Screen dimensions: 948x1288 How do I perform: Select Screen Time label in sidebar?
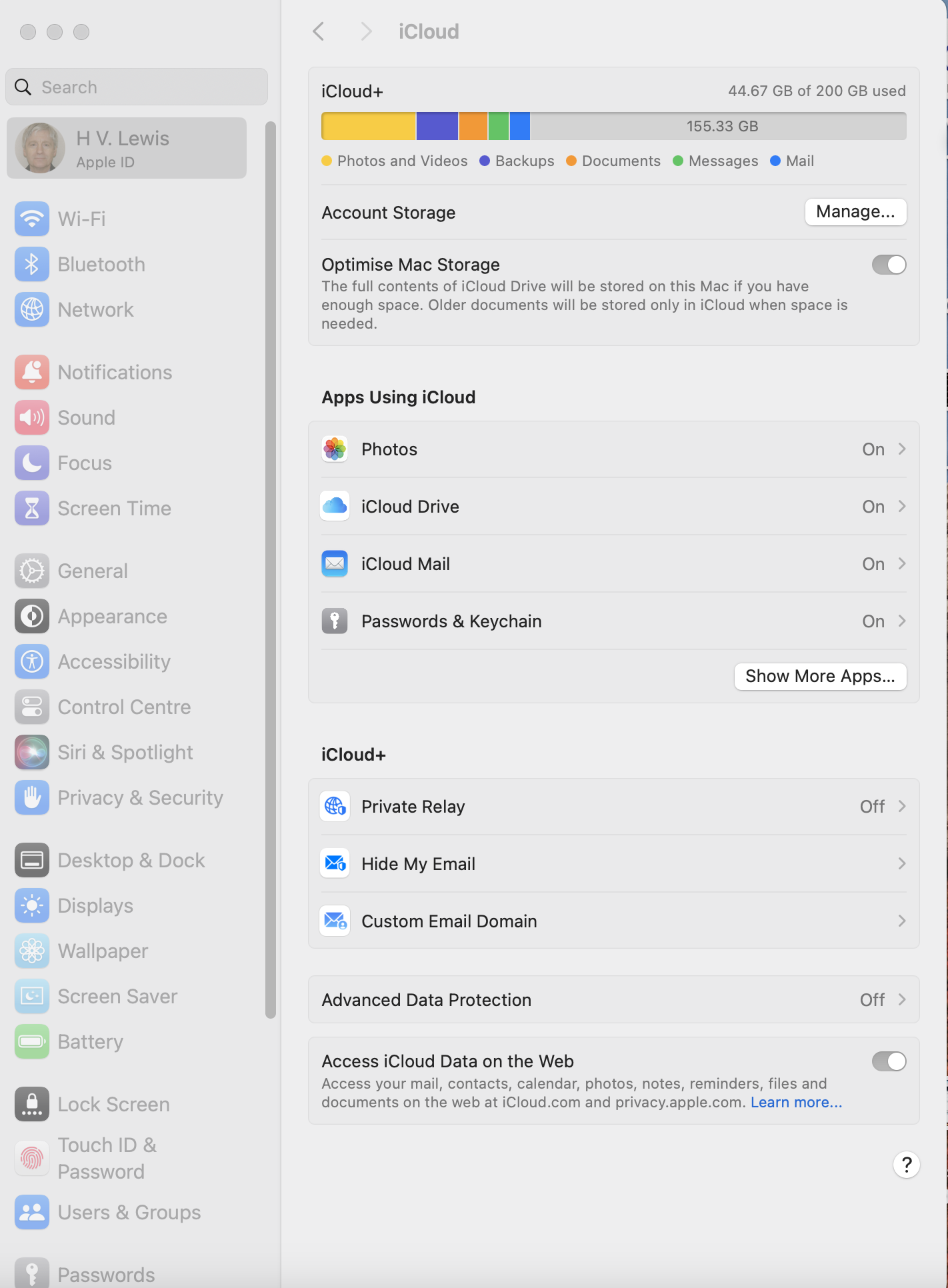(x=115, y=508)
